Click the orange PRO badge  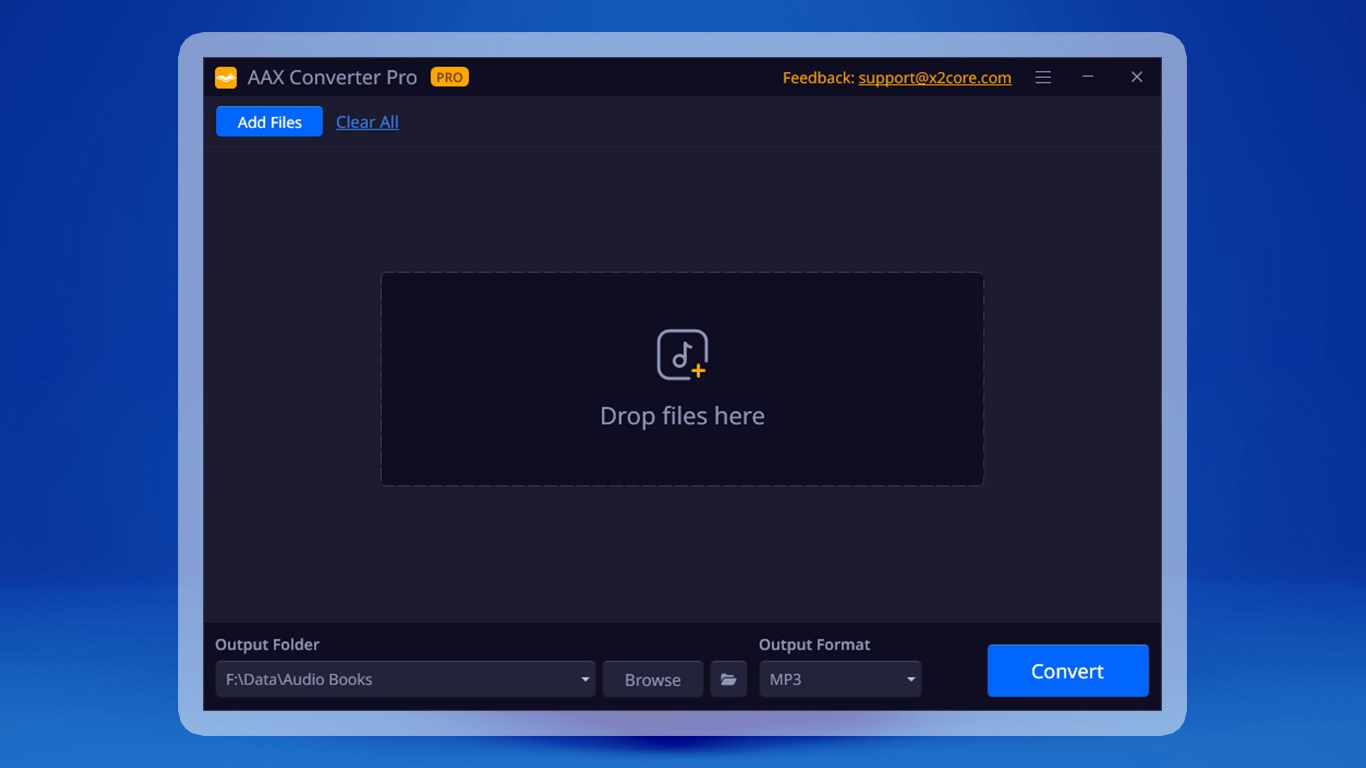click(449, 77)
